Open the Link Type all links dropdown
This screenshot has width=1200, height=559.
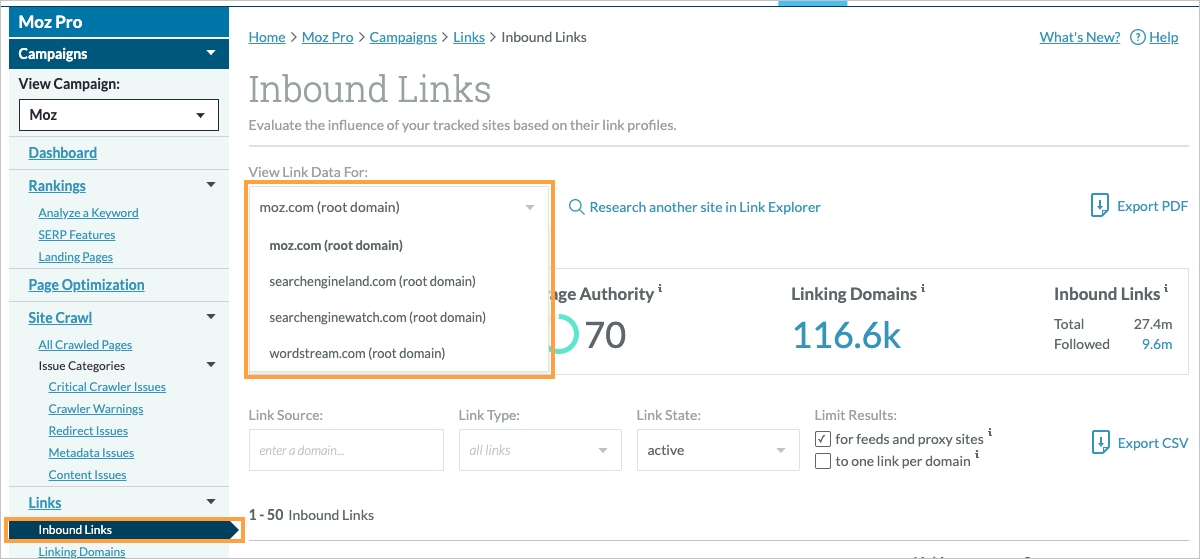tap(539, 450)
